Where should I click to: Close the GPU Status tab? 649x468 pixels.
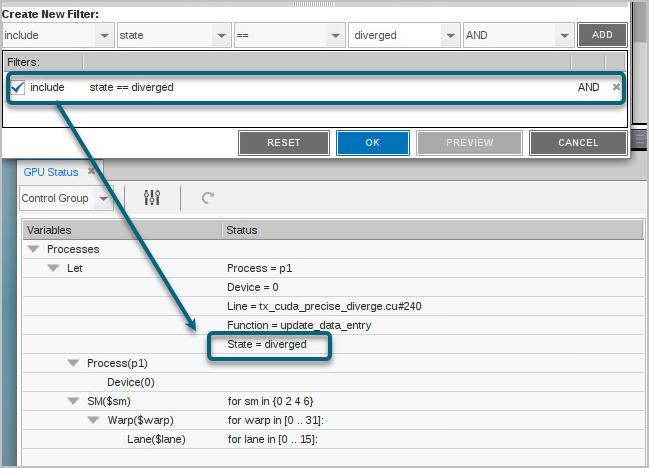pos(92,172)
